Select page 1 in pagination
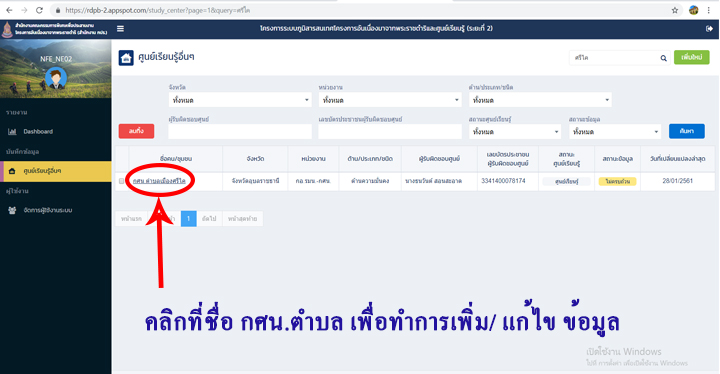This screenshot has width=720, height=374. [189, 219]
